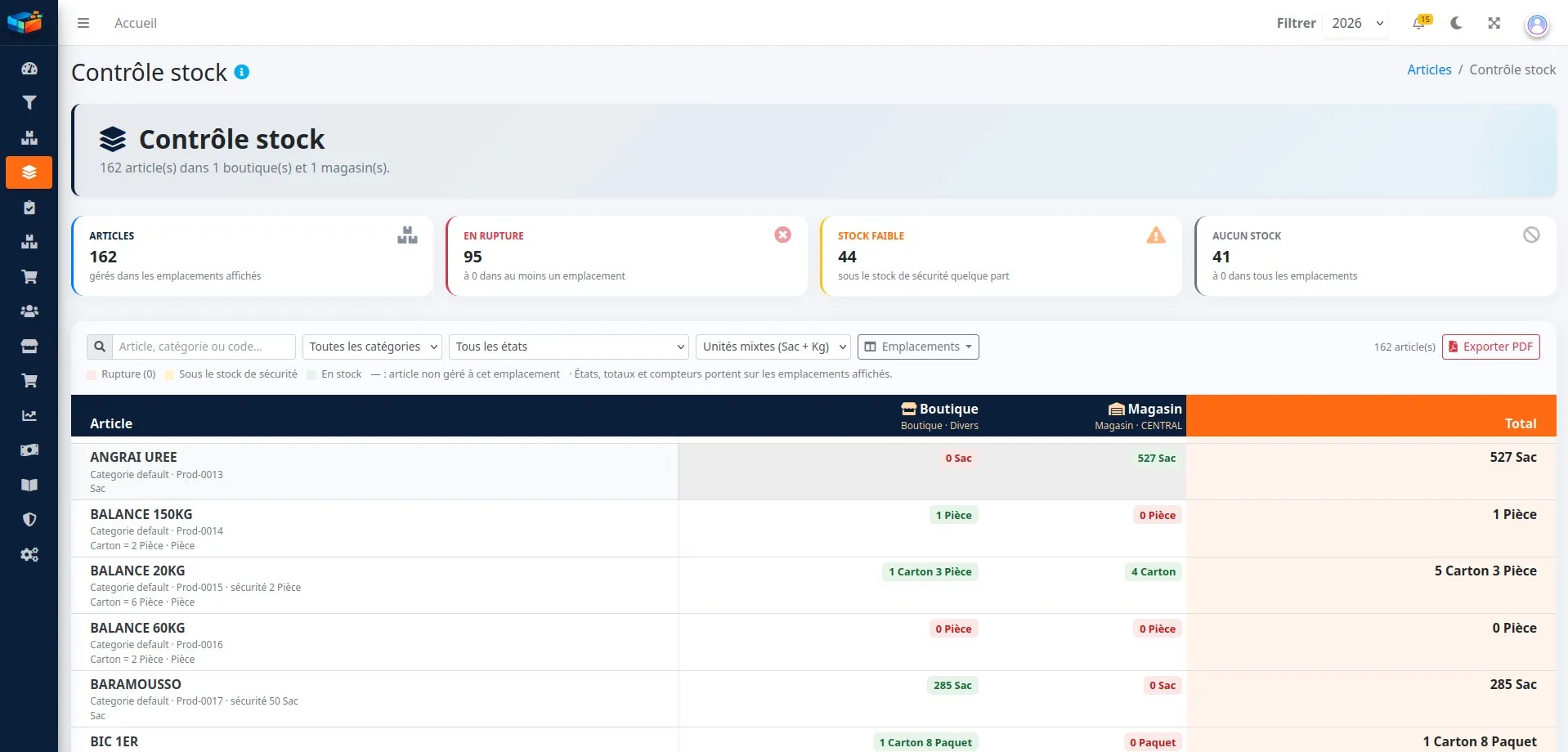The height and width of the screenshot is (752, 1568).
Task: Select the ARTICLES 162 card
Action: (252, 256)
